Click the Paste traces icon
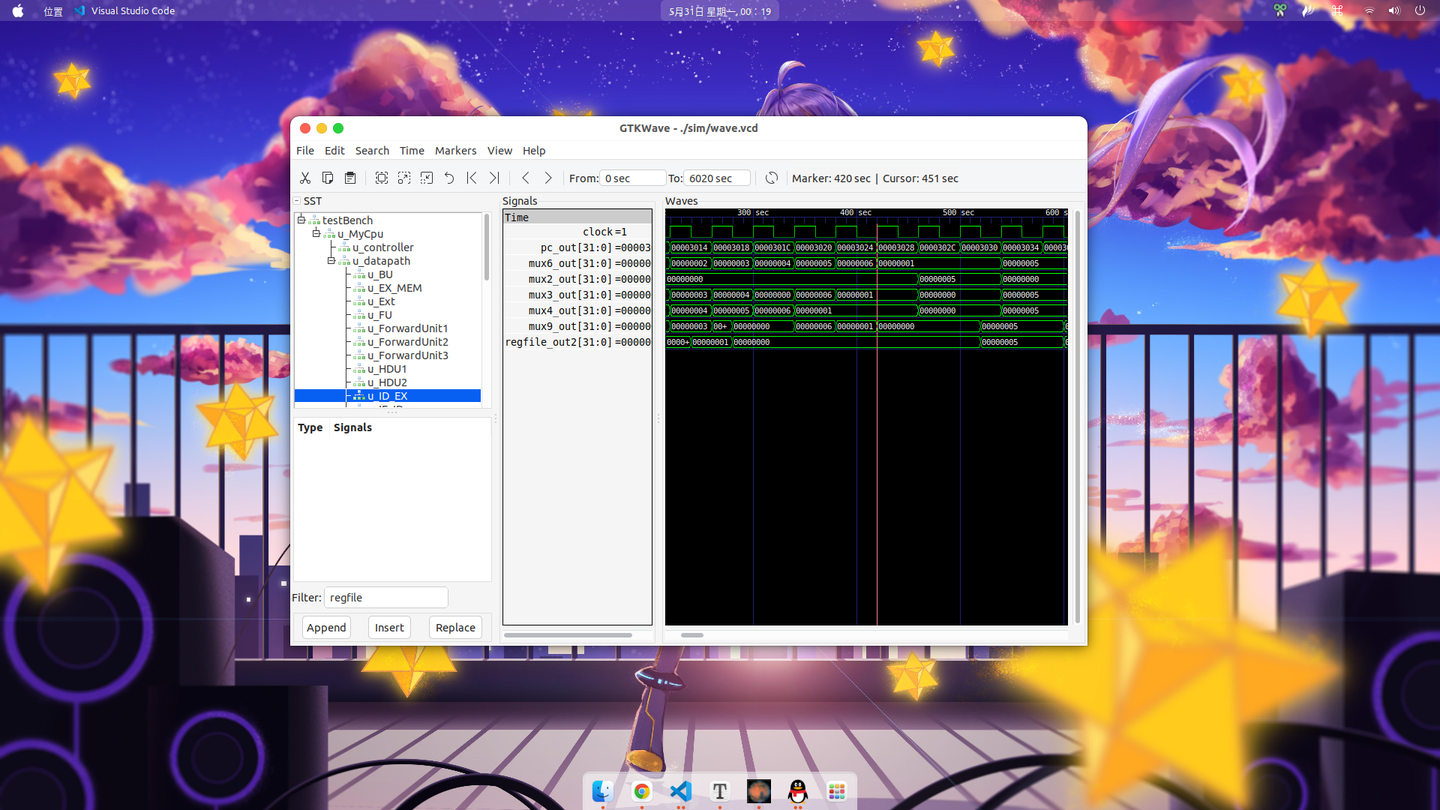The height and width of the screenshot is (810, 1440). coord(349,178)
